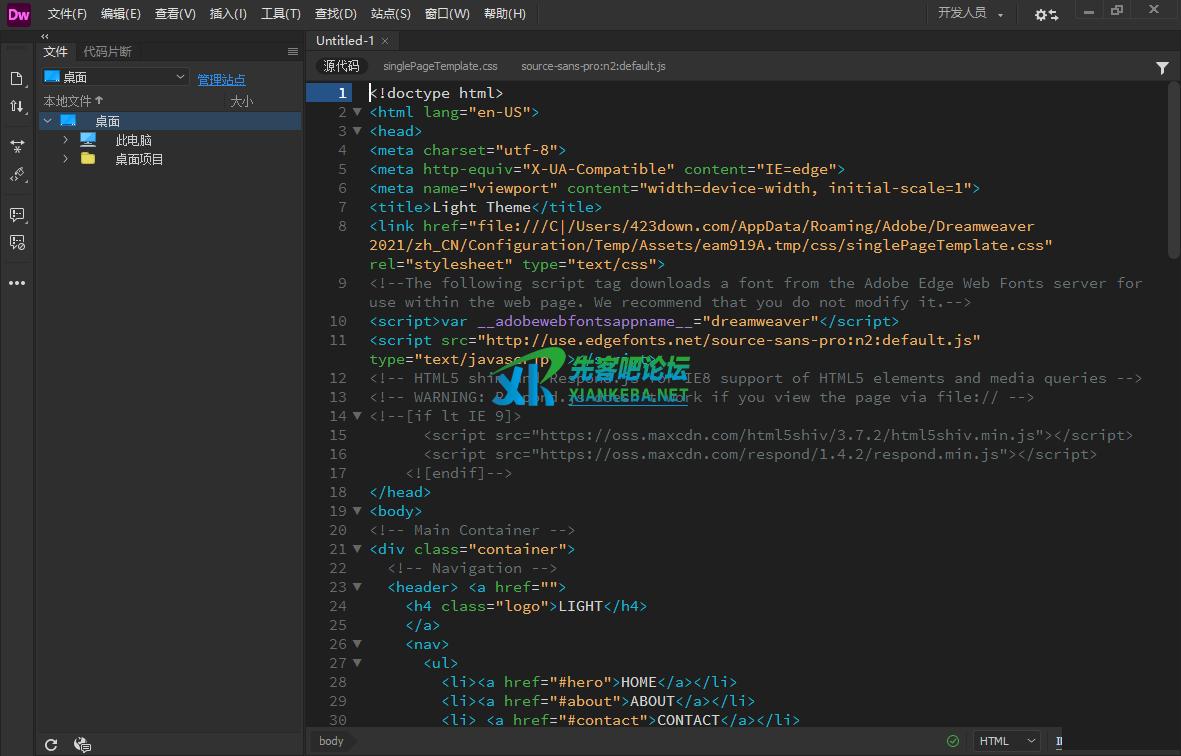This screenshot has height=756, width=1181.
Task: Click the filter funnel icon for related files
Action: [1162, 68]
